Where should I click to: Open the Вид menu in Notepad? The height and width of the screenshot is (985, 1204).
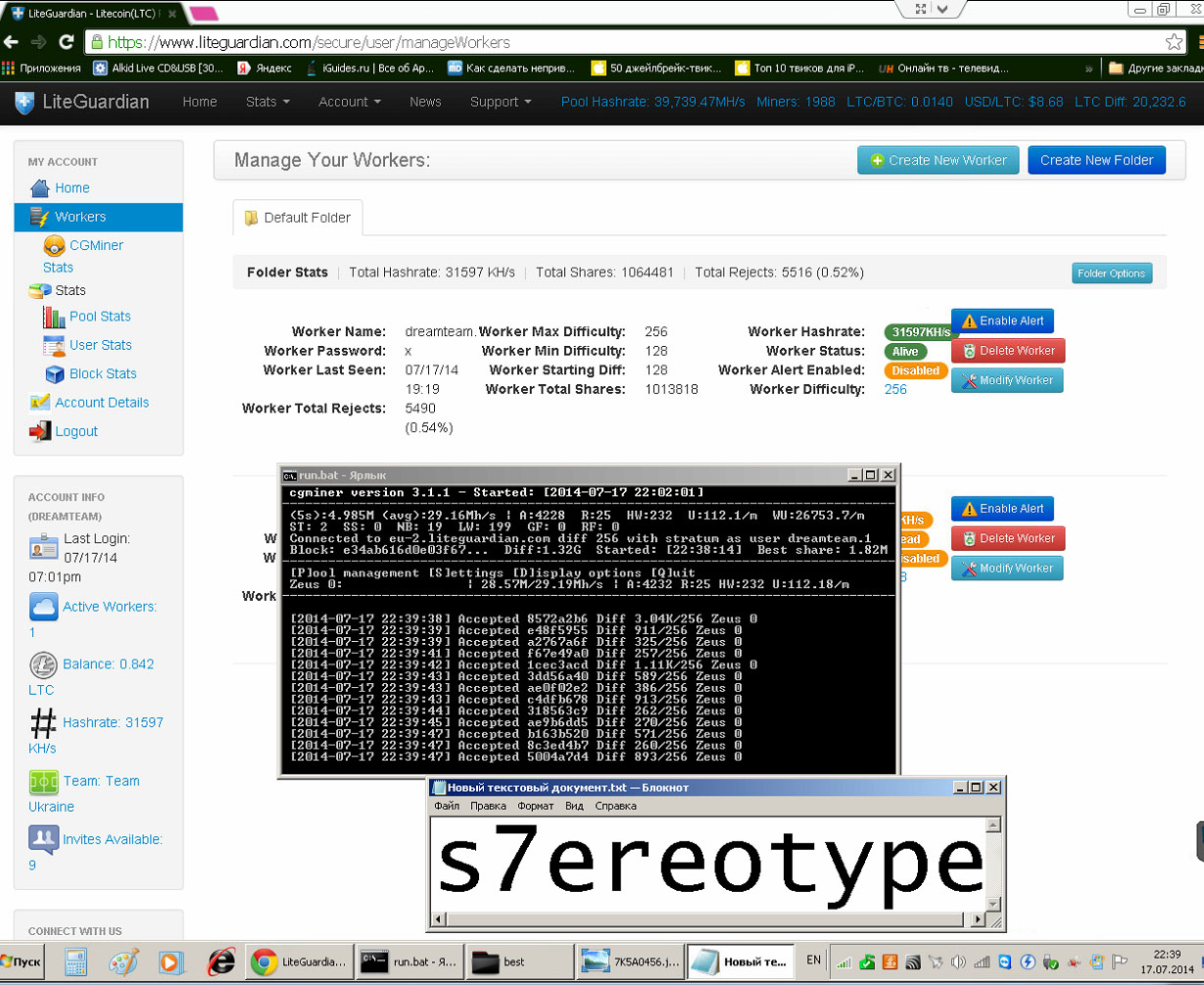574,806
